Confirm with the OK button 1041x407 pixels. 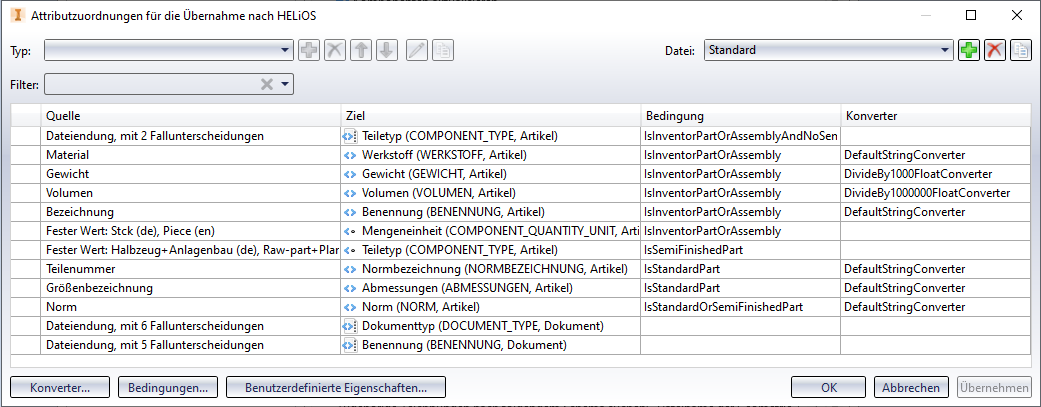pyautogui.click(x=829, y=387)
